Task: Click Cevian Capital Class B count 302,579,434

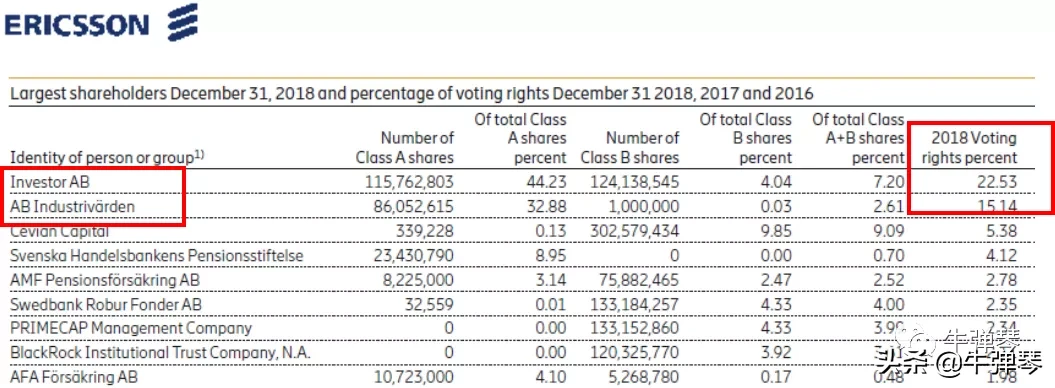Action: point(634,231)
